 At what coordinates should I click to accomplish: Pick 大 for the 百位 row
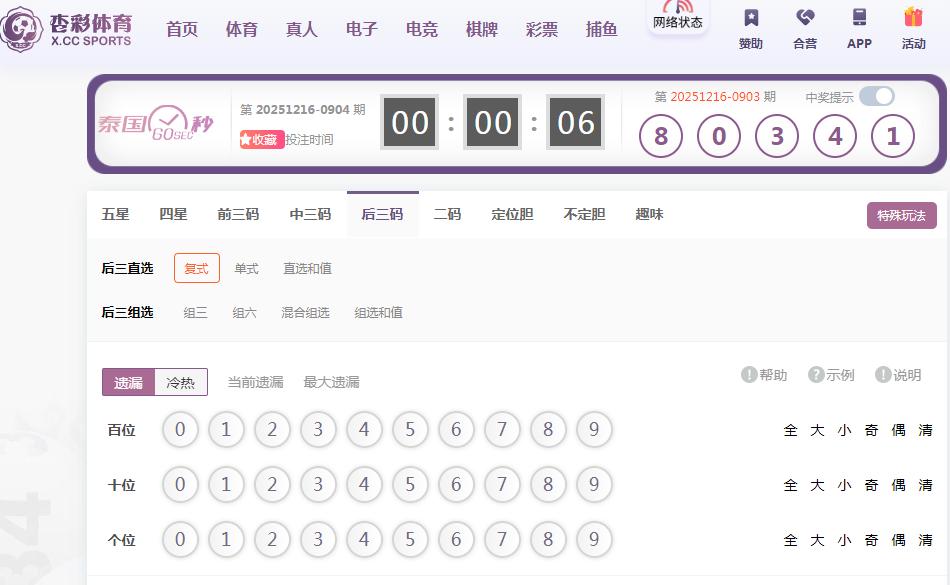point(817,430)
